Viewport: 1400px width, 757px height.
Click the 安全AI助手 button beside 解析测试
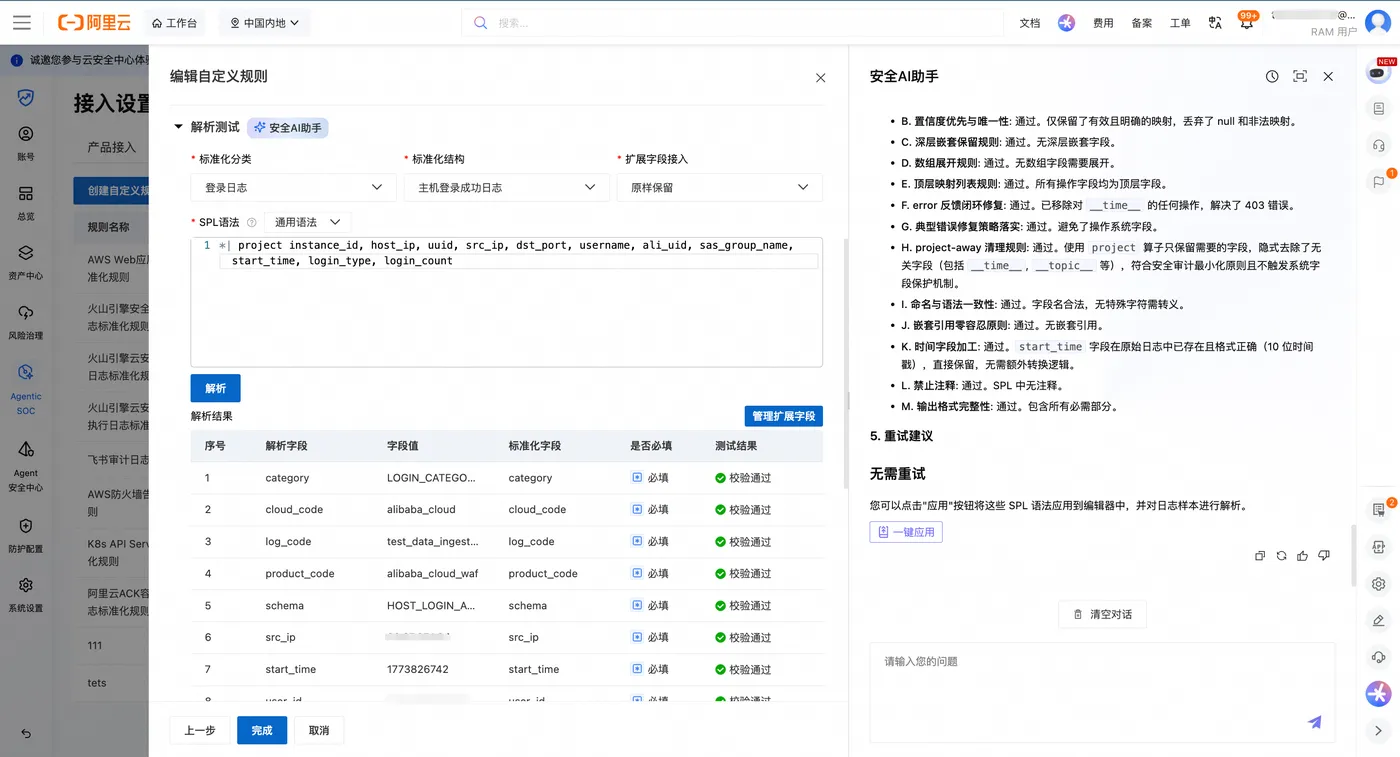(x=288, y=128)
